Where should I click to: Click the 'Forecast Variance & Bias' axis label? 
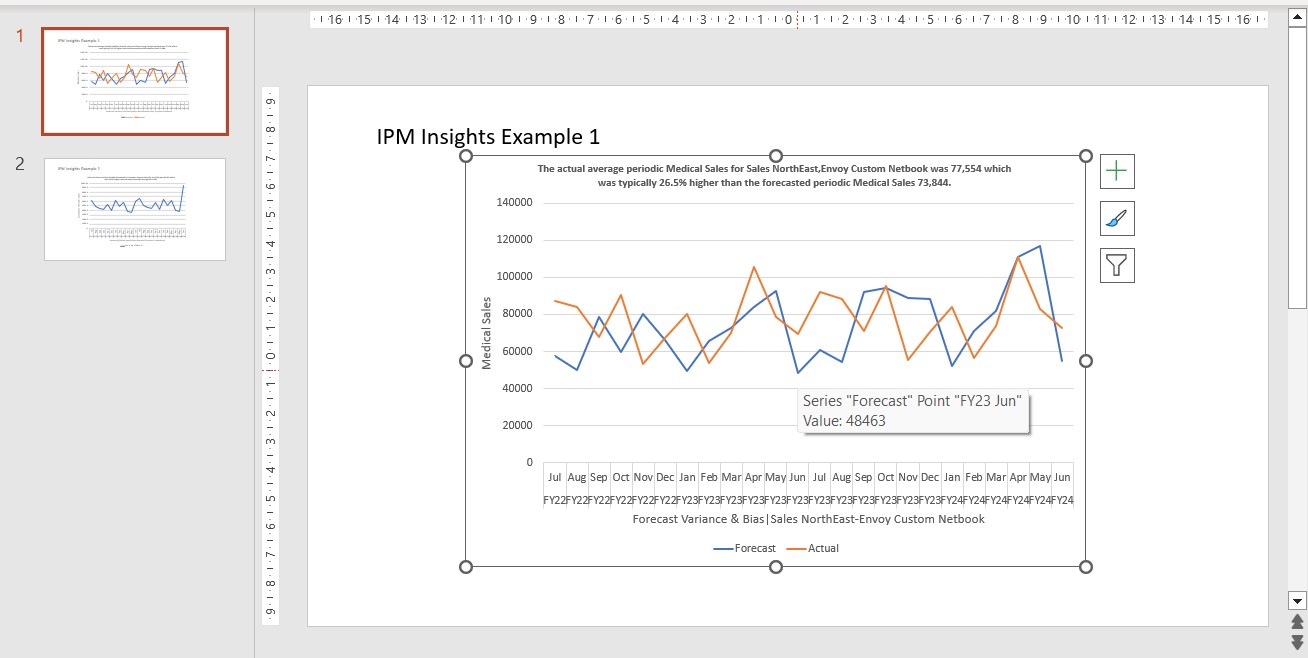click(x=807, y=519)
